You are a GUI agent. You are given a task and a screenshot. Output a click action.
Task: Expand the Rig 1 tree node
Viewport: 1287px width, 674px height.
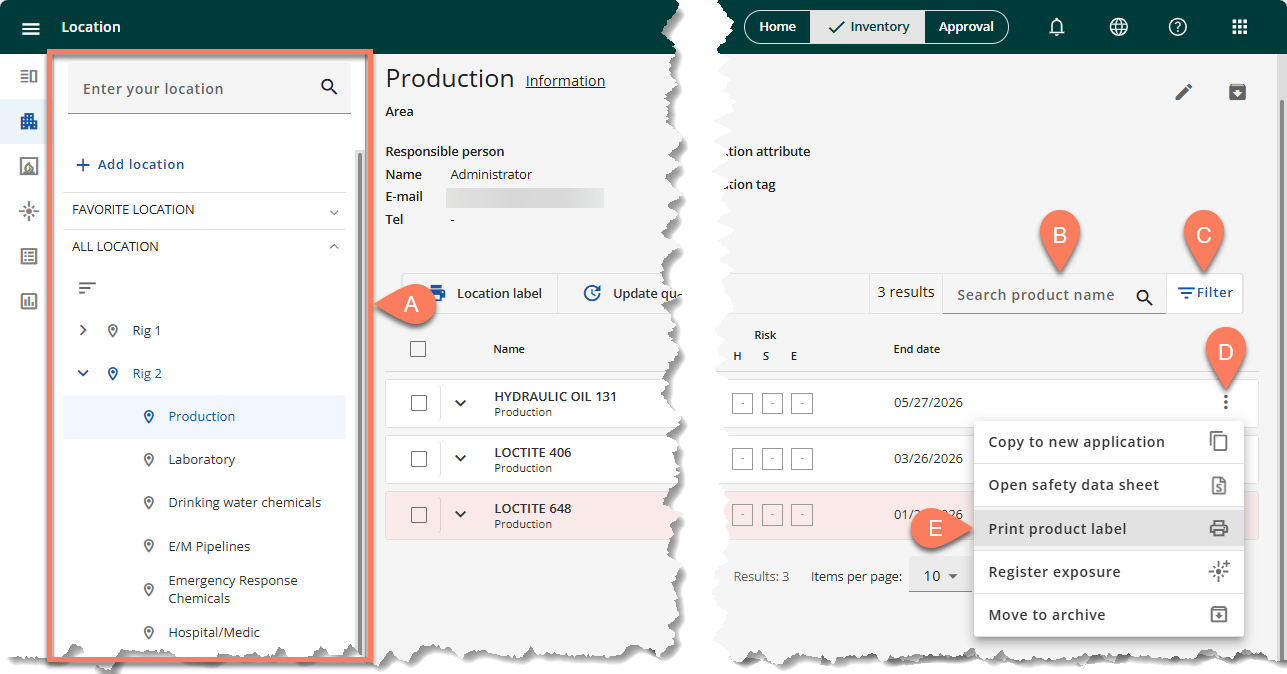[x=83, y=330]
